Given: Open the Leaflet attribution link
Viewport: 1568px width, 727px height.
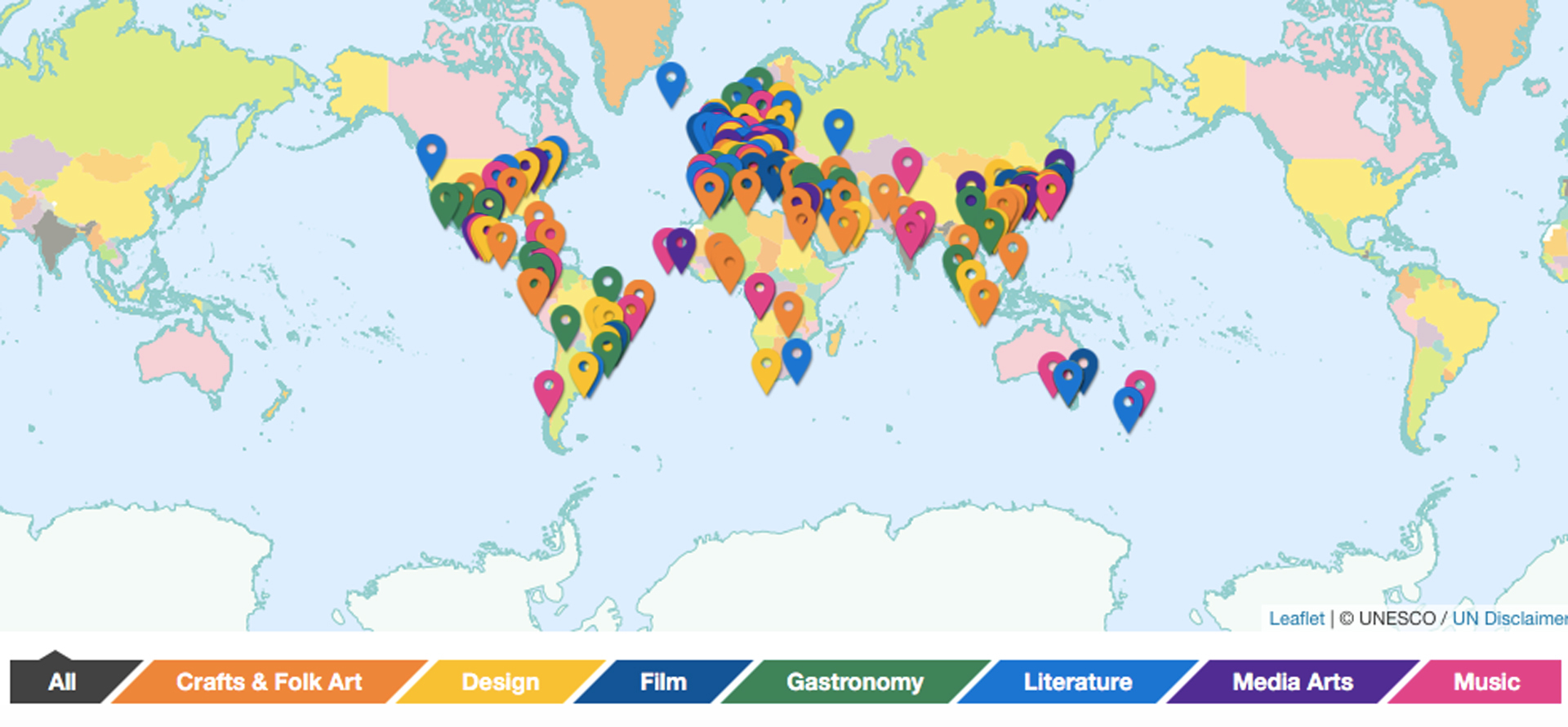Looking at the screenshot, I should (1296, 618).
